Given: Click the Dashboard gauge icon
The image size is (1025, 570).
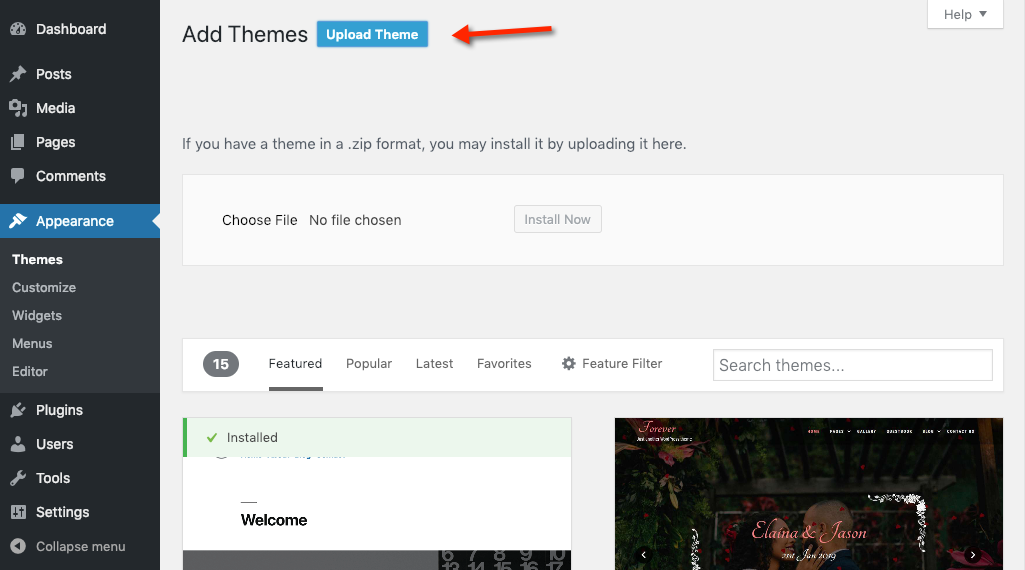Looking at the screenshot, I should (18, 29).
